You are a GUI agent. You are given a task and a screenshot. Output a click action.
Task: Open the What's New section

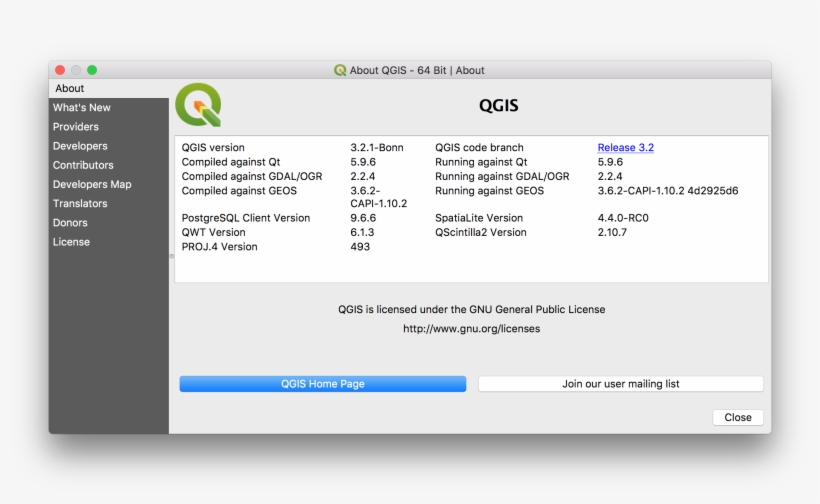pyautogui.click(x=109, y=108)
